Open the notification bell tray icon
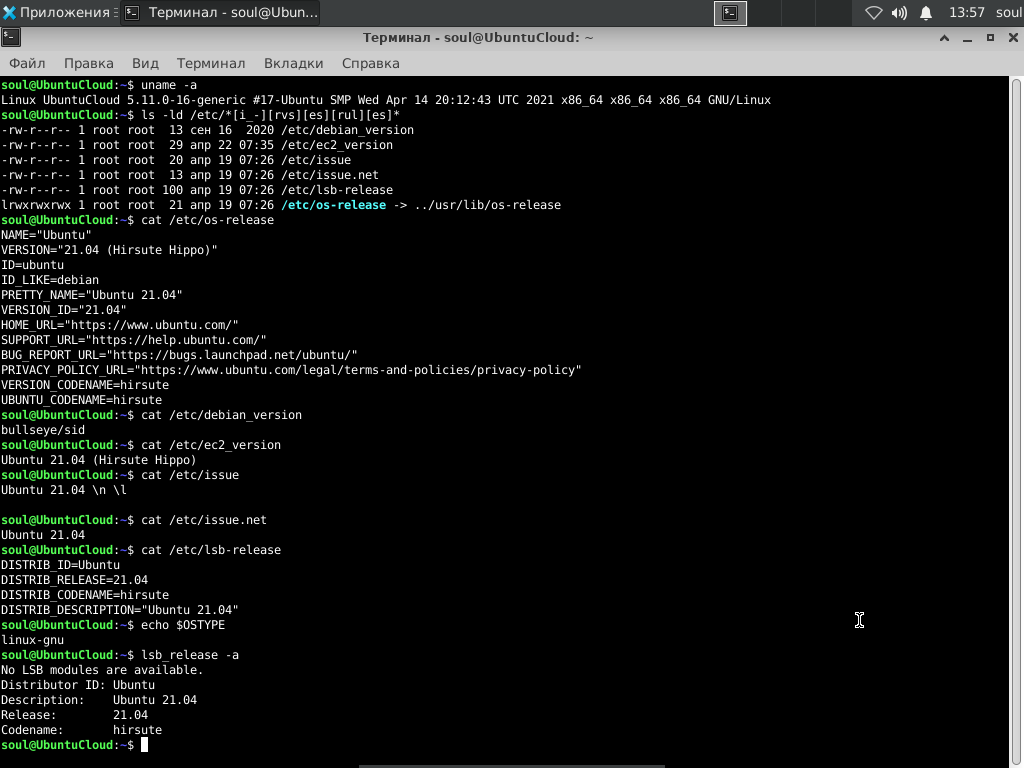Viewport: 1024px width, 768px height. 926,12
